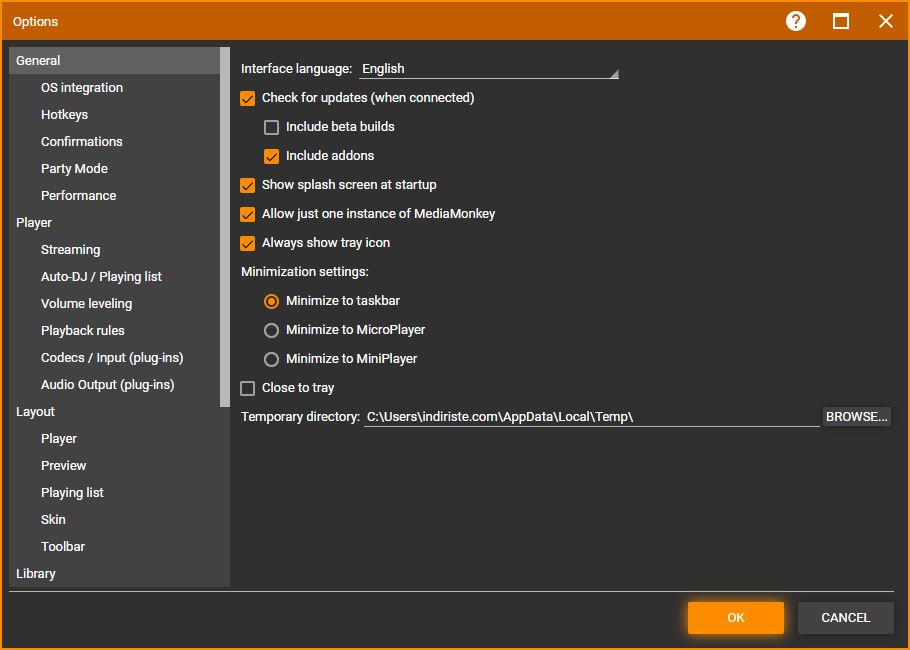Viewport: 910px width, 650px height.
Task: Enable Close to tray checkbox
Action: 248,388
